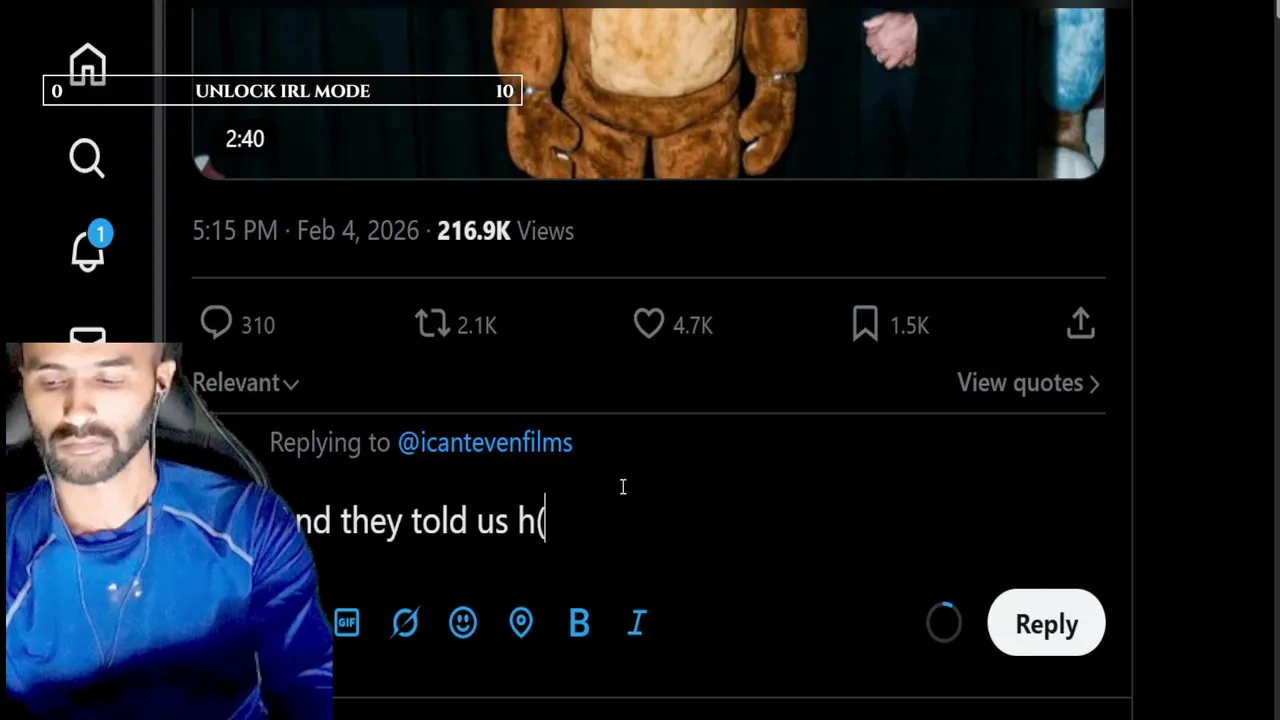Expand the Relevant sort dropdown
1280x720 pixels.
245,383
